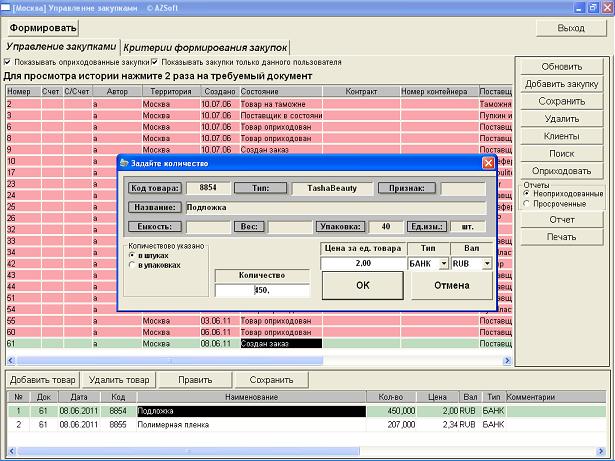Click the 'Отчет' button
615x461 pixels.
pos(562,220)
